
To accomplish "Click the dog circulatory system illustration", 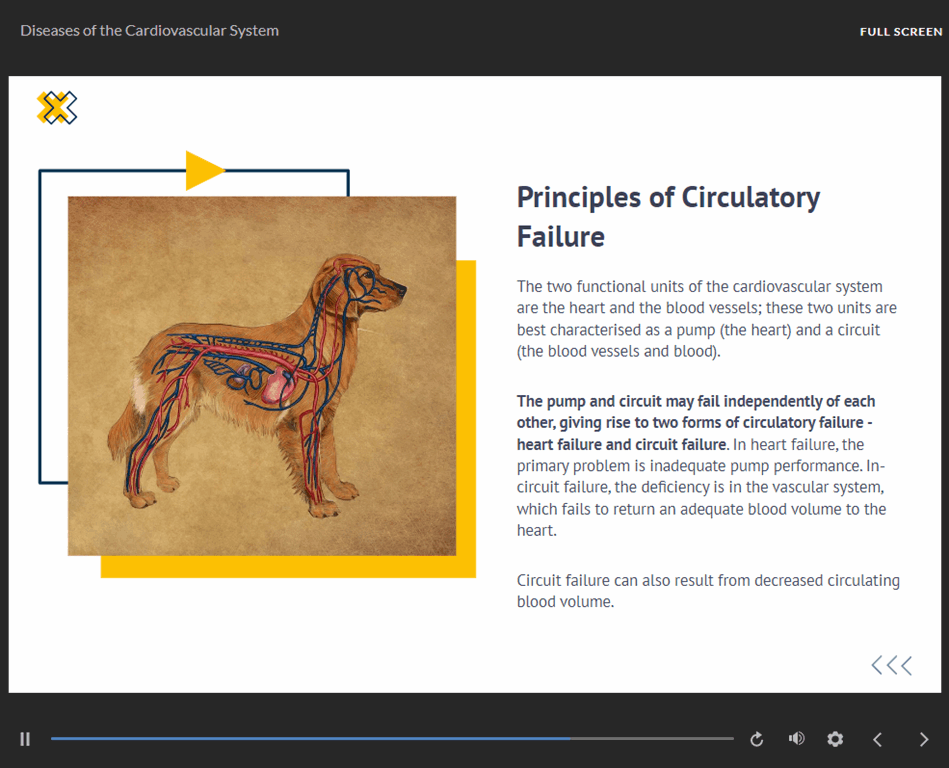I will click(262, 376).
